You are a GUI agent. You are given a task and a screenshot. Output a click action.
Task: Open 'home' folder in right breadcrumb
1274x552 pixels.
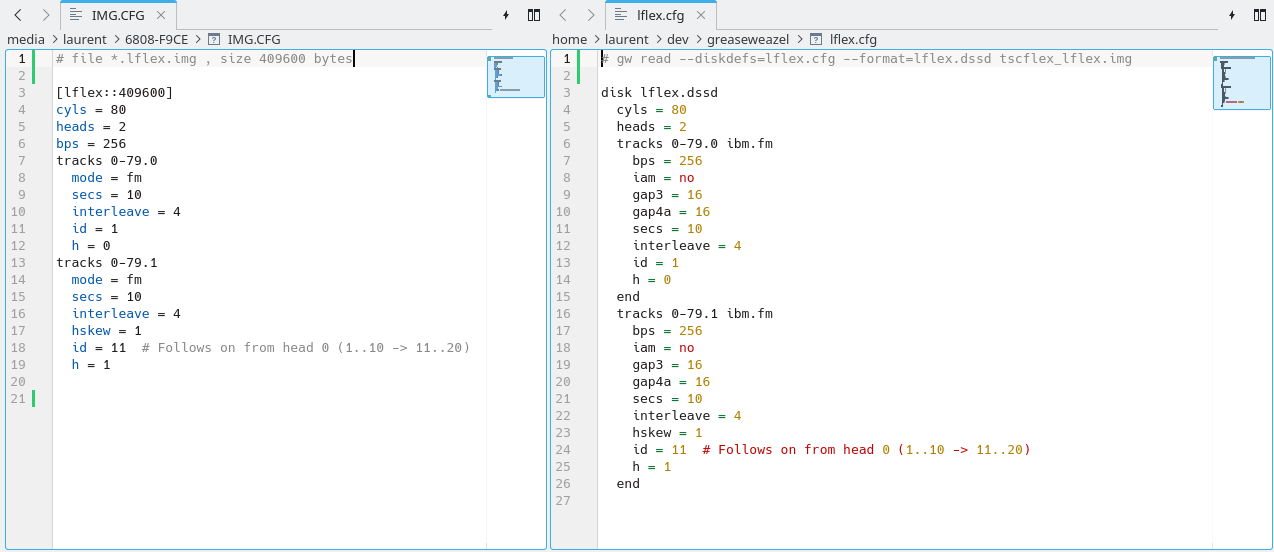coord(570,39)
